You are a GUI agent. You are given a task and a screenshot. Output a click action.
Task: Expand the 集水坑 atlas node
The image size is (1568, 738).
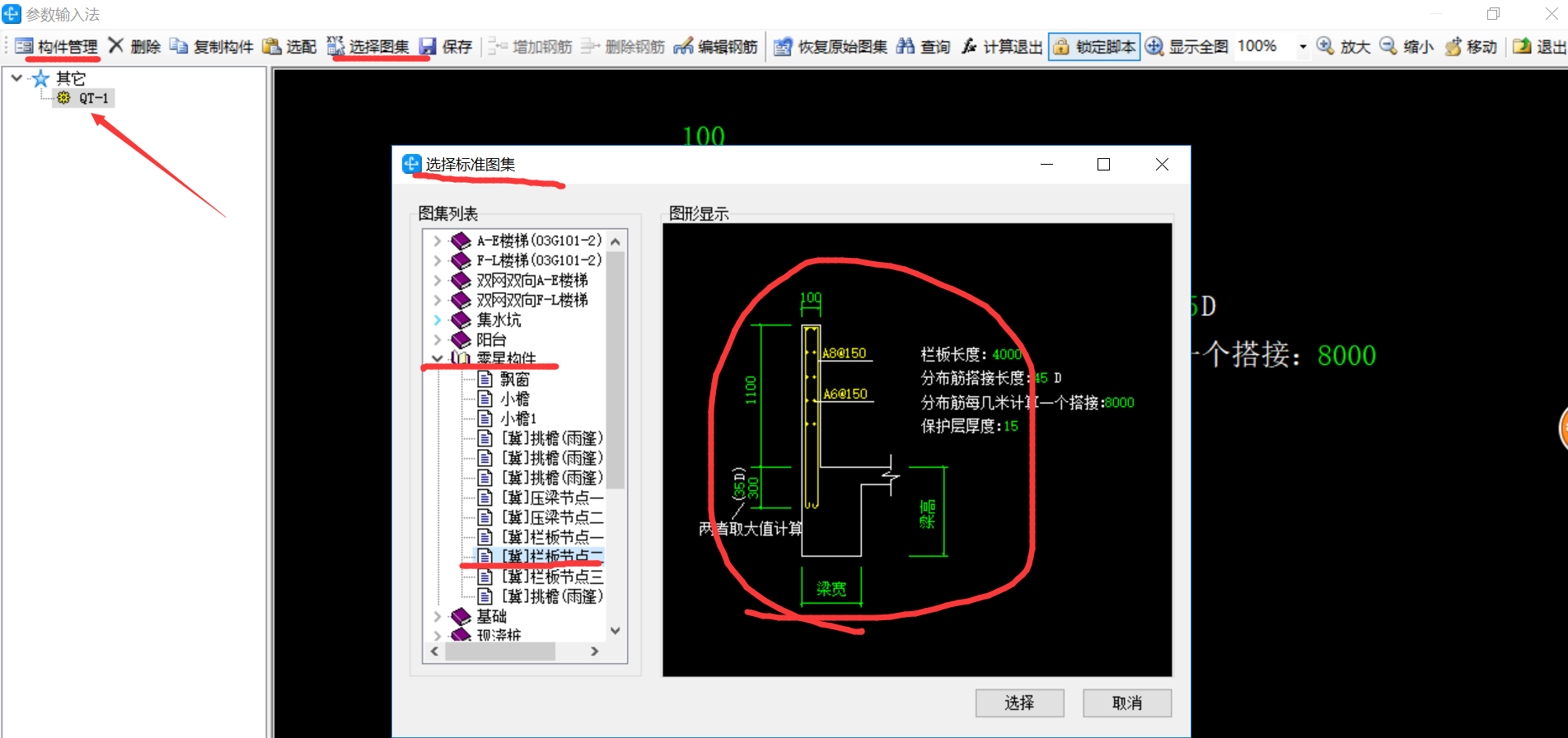438,320
